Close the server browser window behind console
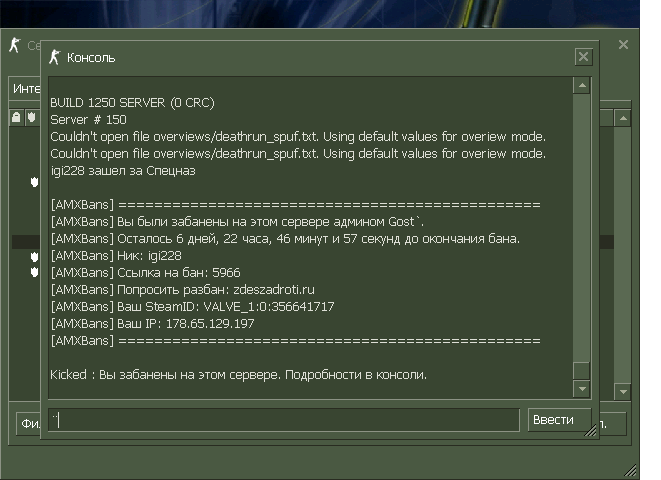The width and height of the screenshot is (661, 480). point(623,45)
